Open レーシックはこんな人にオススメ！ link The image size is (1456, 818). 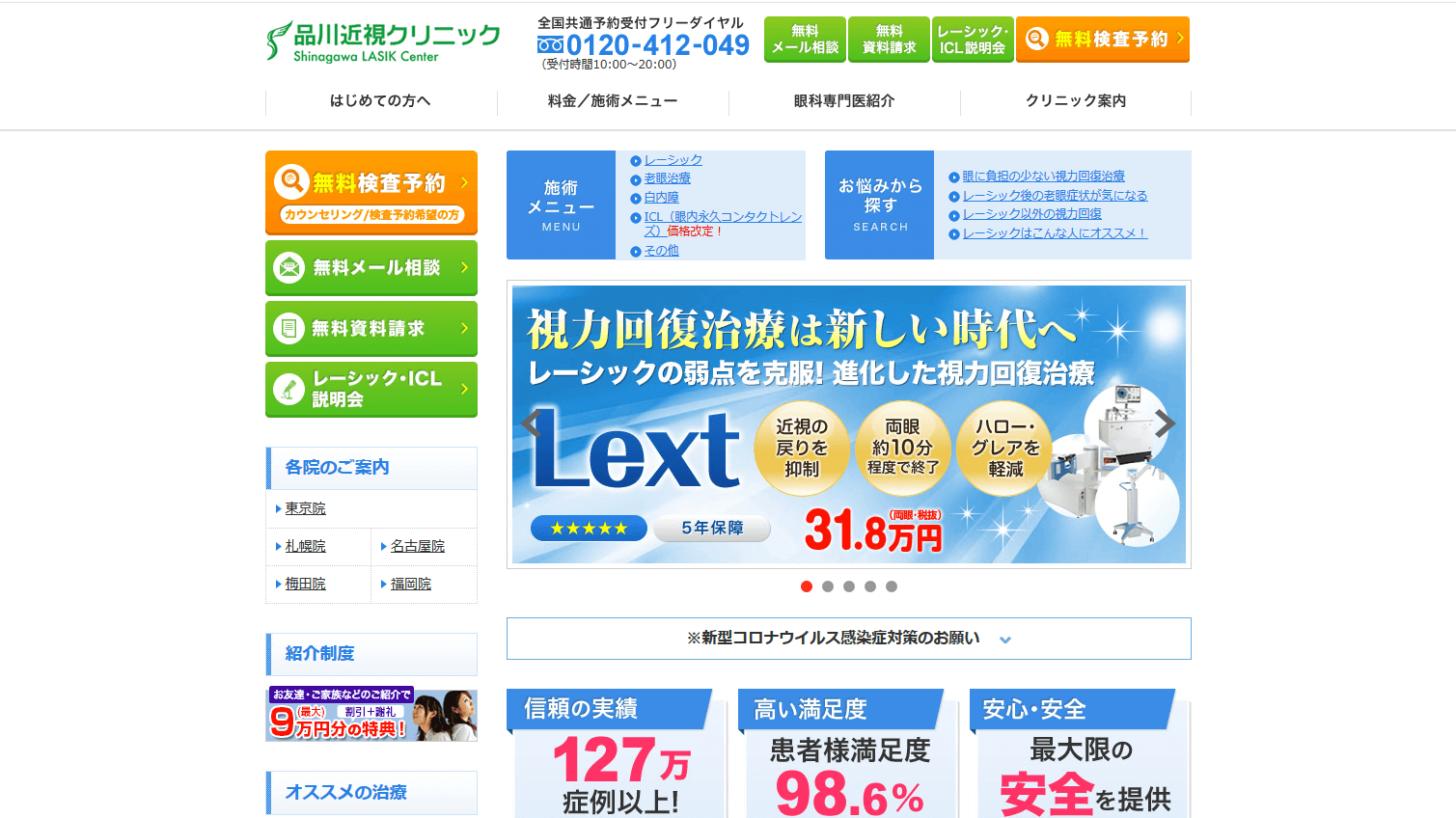tap(1056, 233)
